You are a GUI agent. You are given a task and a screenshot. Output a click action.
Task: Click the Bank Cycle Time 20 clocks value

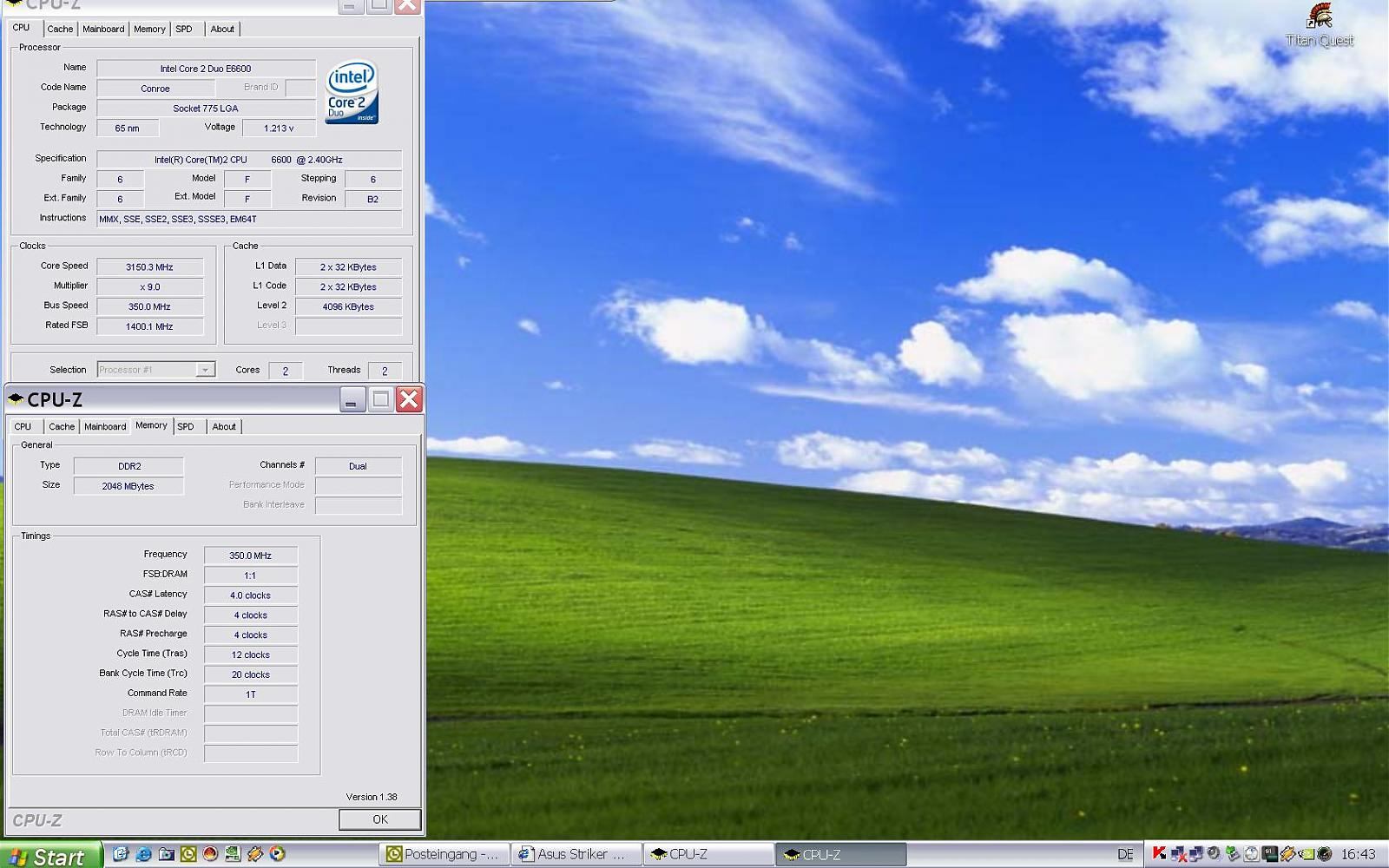pos(250,674)
